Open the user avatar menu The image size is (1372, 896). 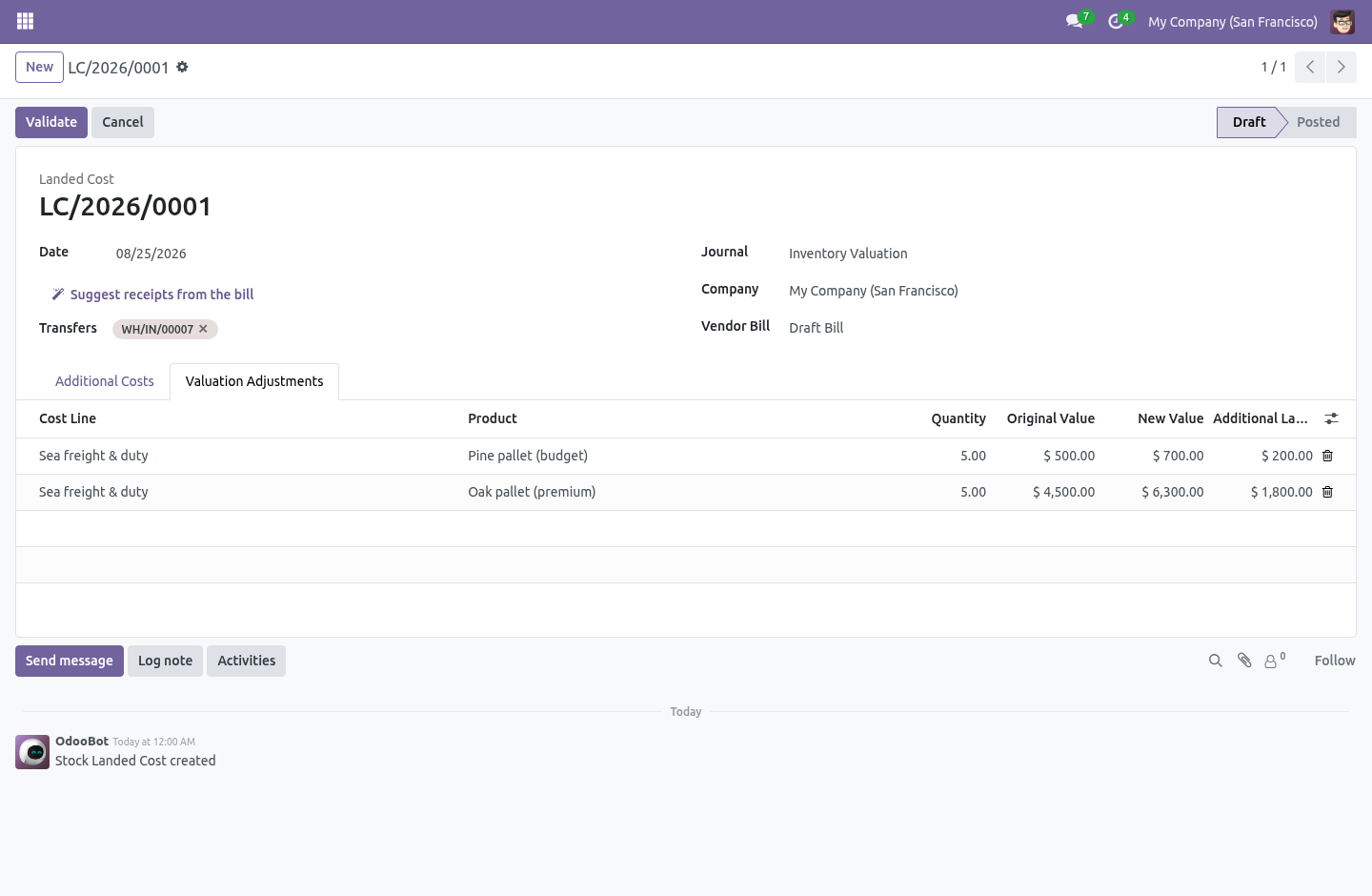(x=1342, y=21)
